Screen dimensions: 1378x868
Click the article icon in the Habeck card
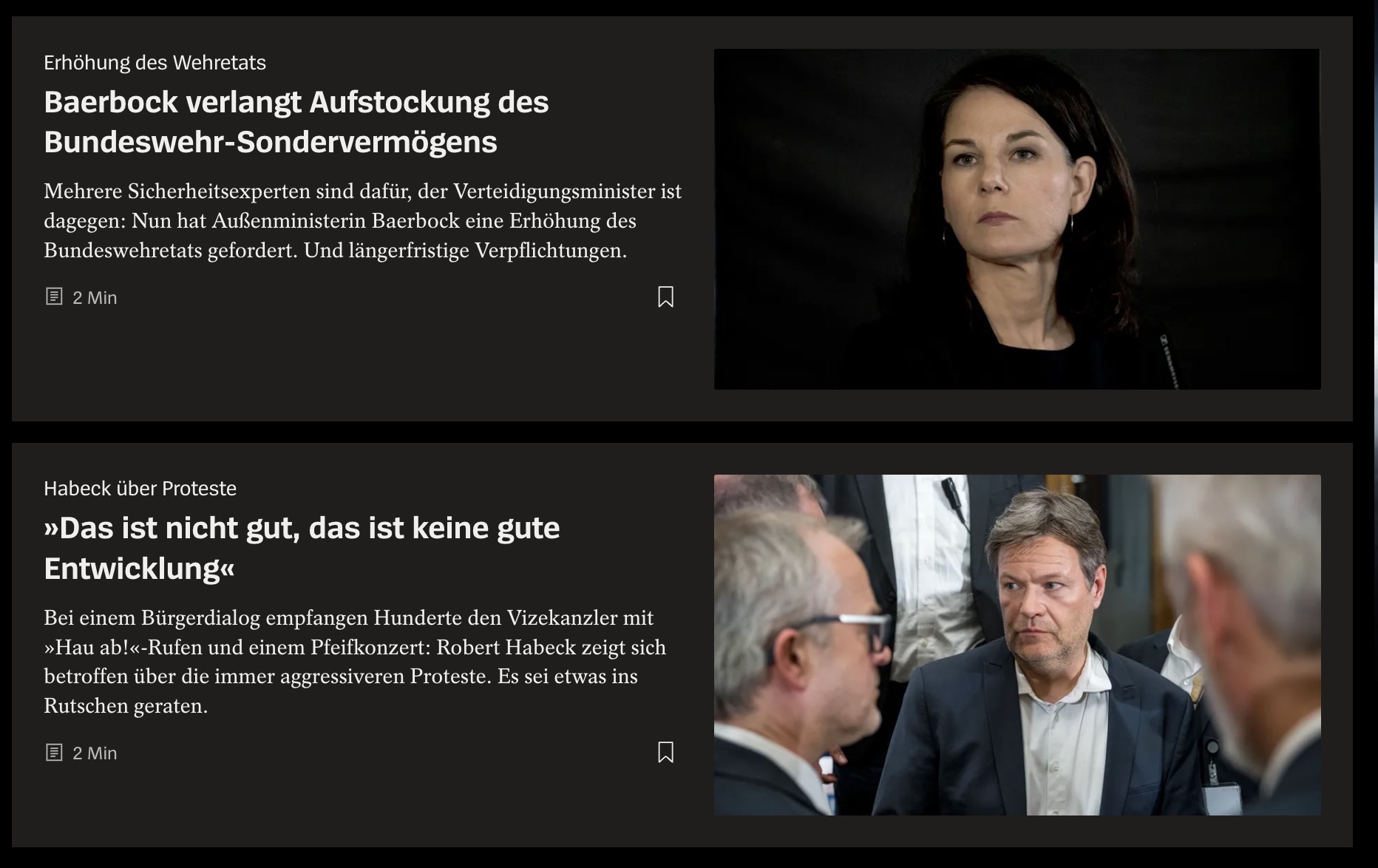[54, 753]
